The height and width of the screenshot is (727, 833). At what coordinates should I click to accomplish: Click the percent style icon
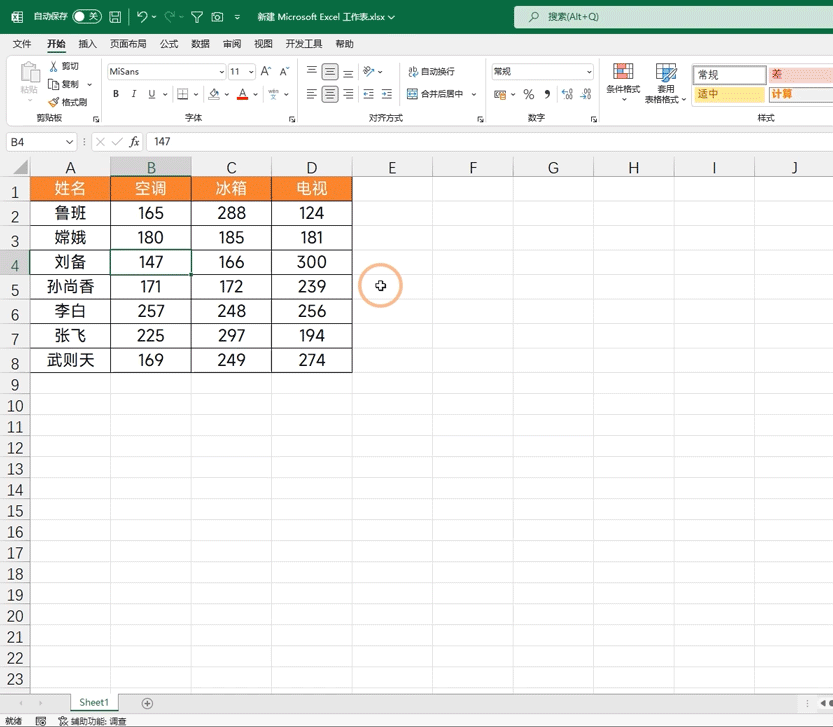coord(529,95)
